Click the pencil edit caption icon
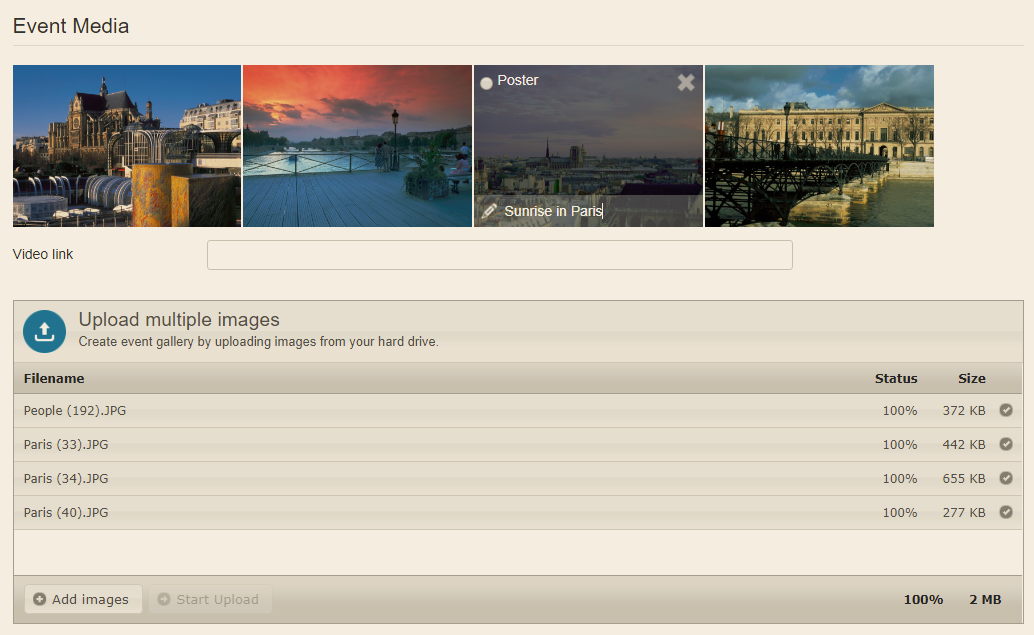Screen dimensions: 1034x635 [489, 211]
